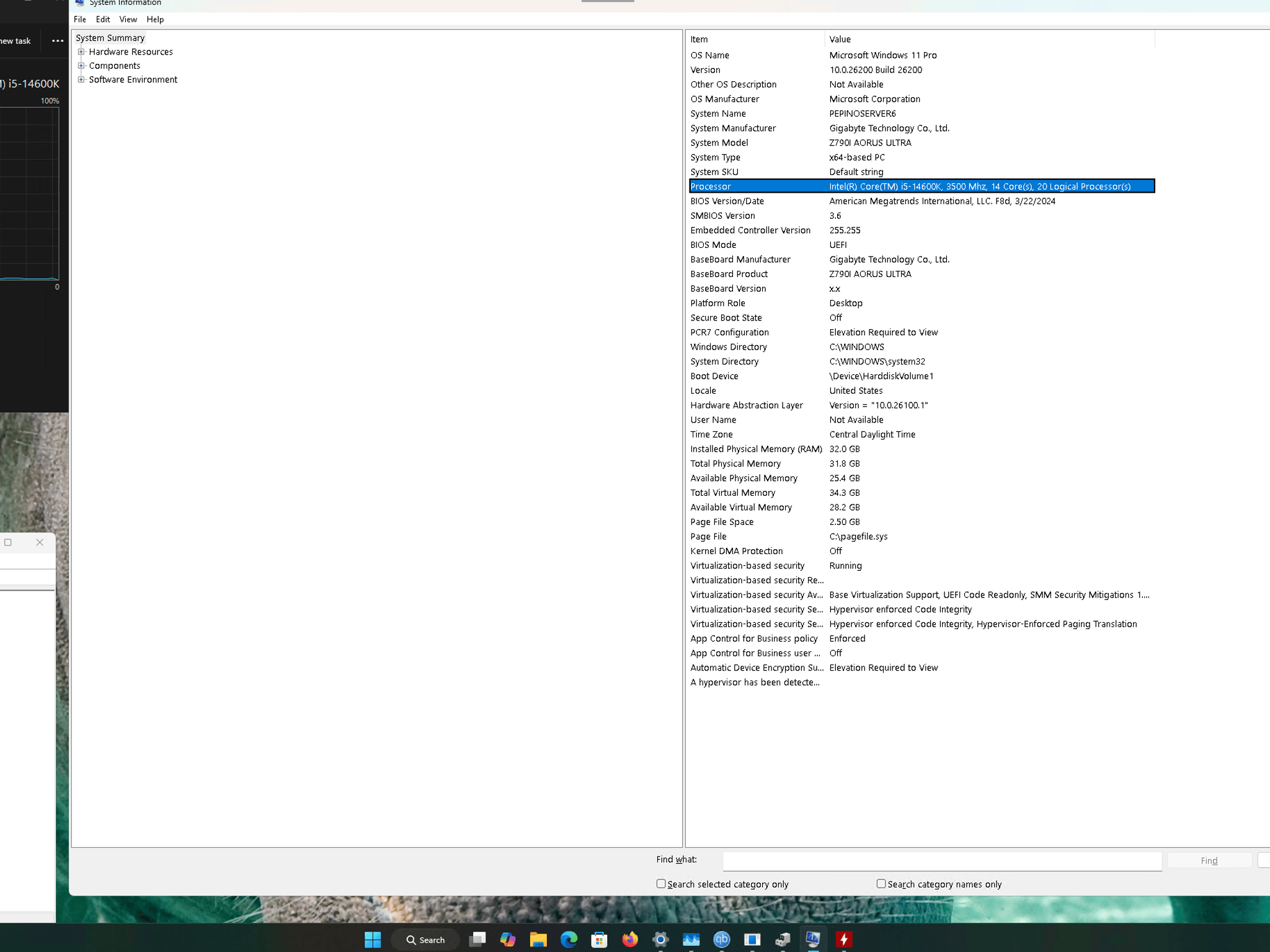Click the taskbar Search box
The image size is (1270, 952).
426,940
